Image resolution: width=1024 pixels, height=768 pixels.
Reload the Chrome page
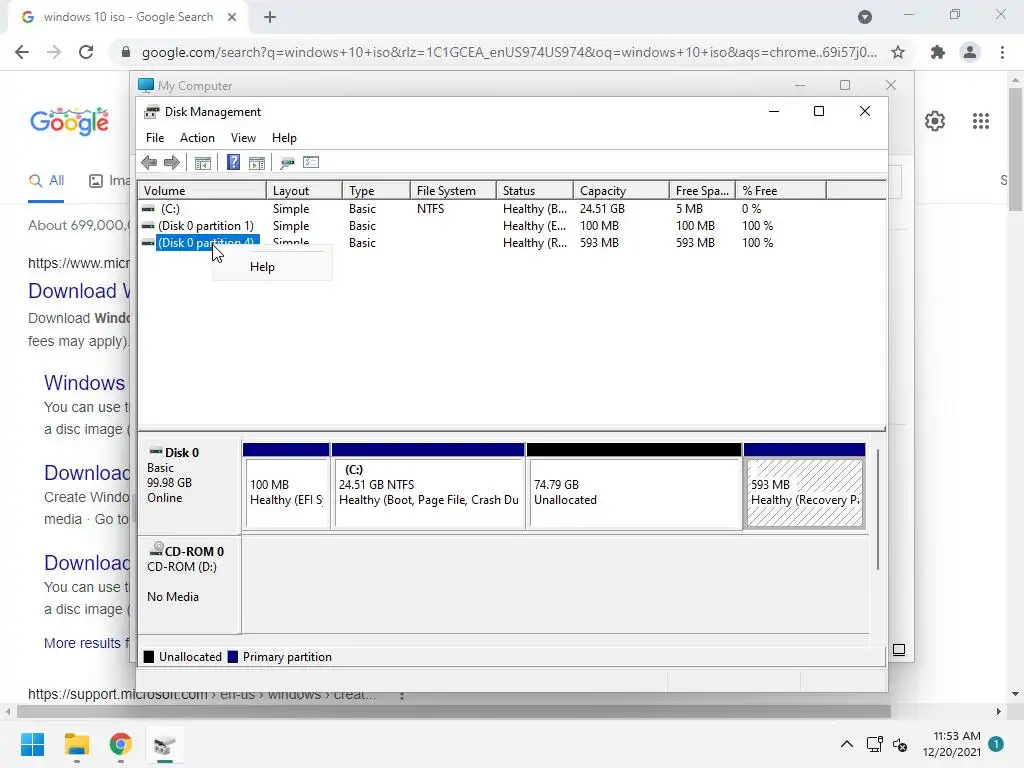[x=86, y=52]
